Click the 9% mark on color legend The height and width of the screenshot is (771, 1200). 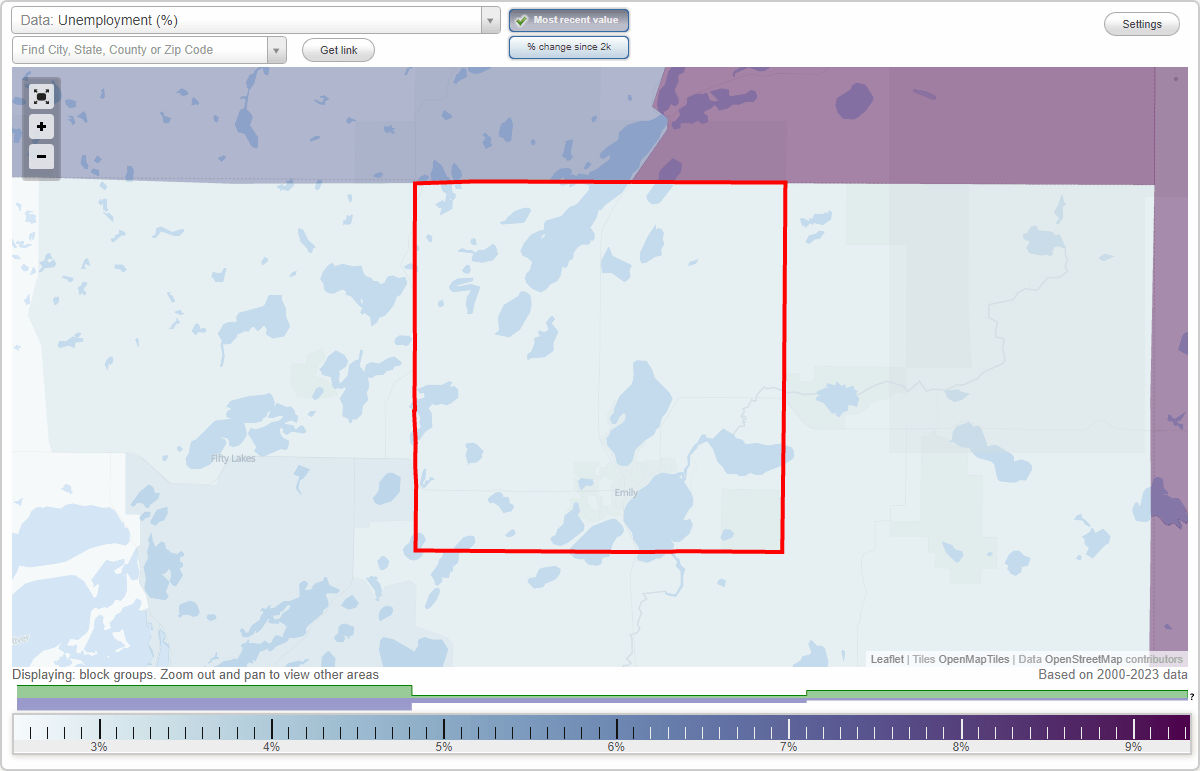(1133, 747)
